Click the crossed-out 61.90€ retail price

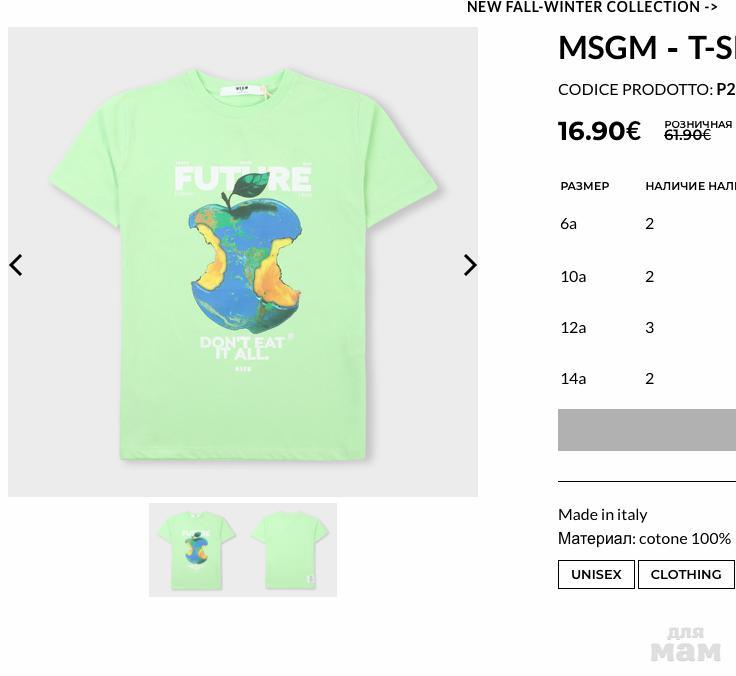click(687, 135)
